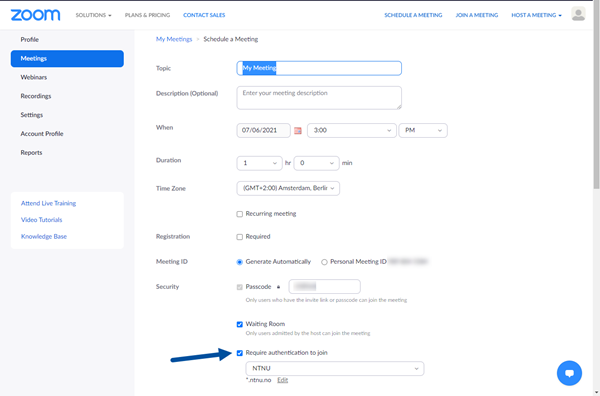Open Settings in the sidebar
Viewport: 600px width, 396px height.
coord(32,115)
